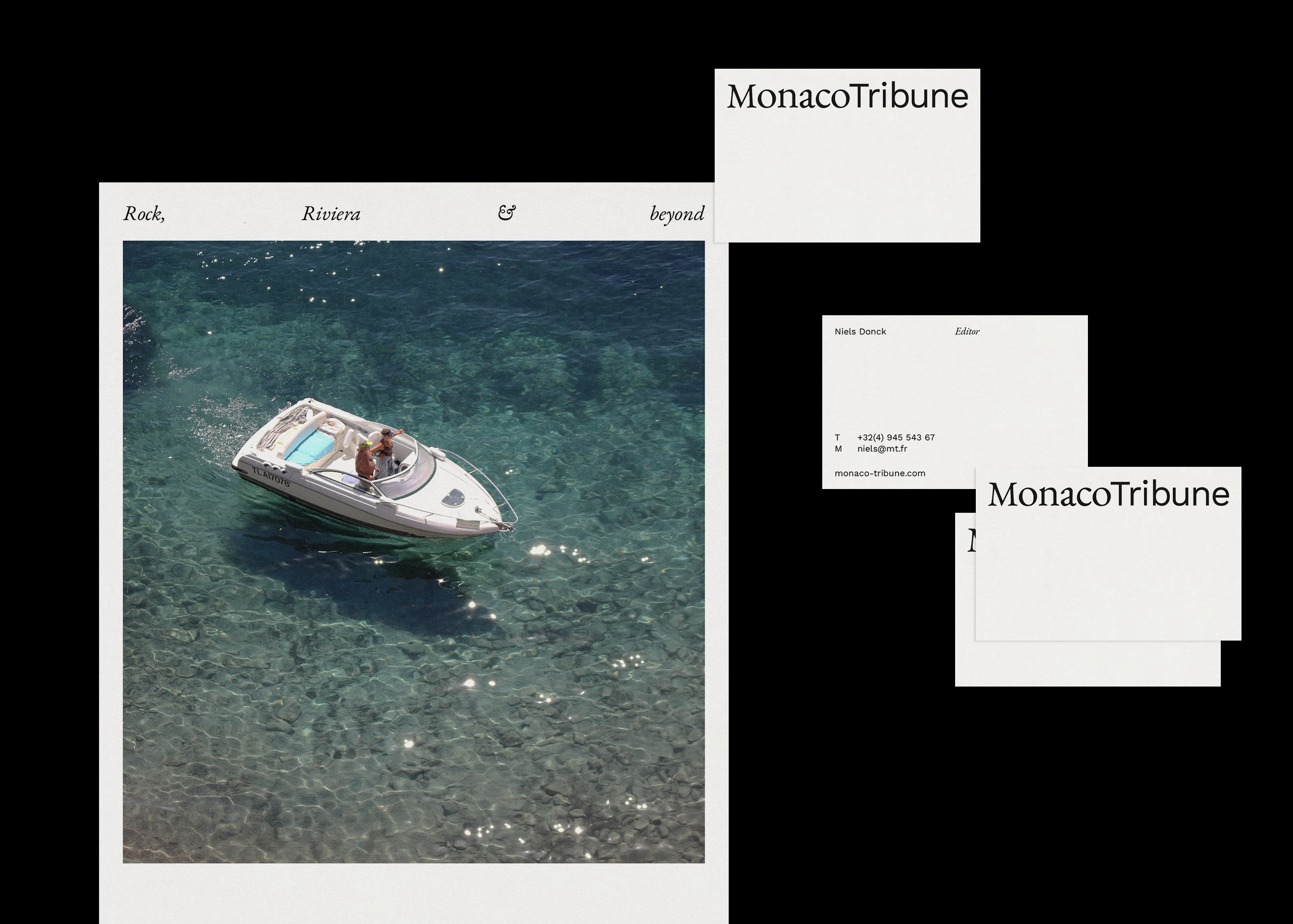Click the ampersand in poster header

[x=506, y=213]
